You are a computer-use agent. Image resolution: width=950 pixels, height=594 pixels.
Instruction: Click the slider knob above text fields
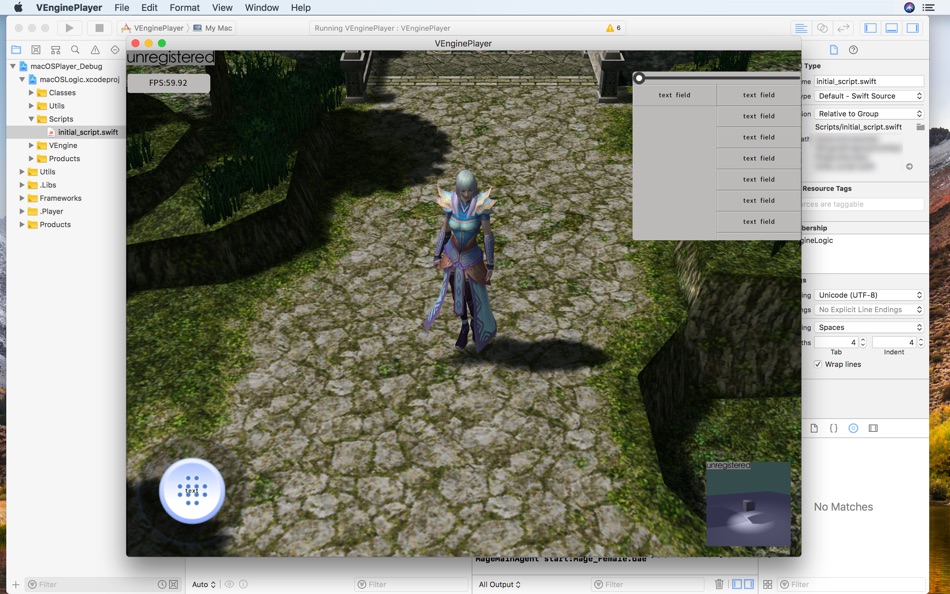coord(639,78)
